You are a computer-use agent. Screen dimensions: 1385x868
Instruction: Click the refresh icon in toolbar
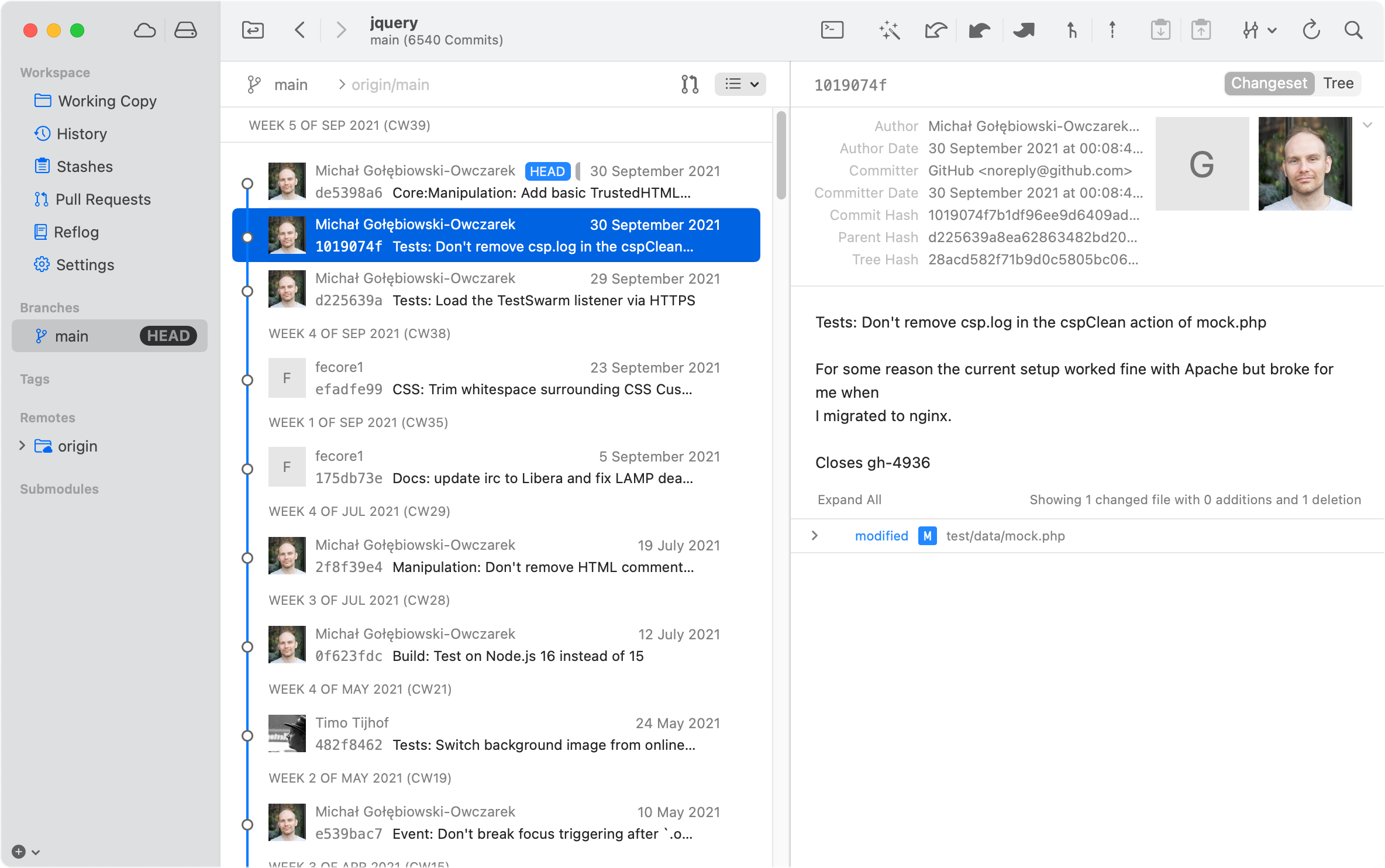pyautogui.click(x=1311, y=30)
